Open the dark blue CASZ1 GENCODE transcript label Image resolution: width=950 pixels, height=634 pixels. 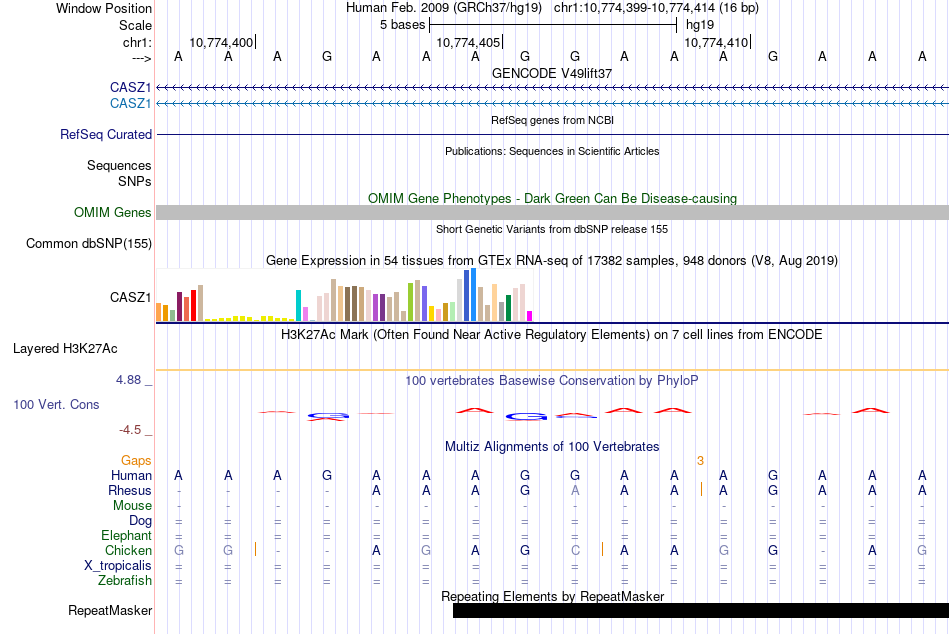coord(130,88)
